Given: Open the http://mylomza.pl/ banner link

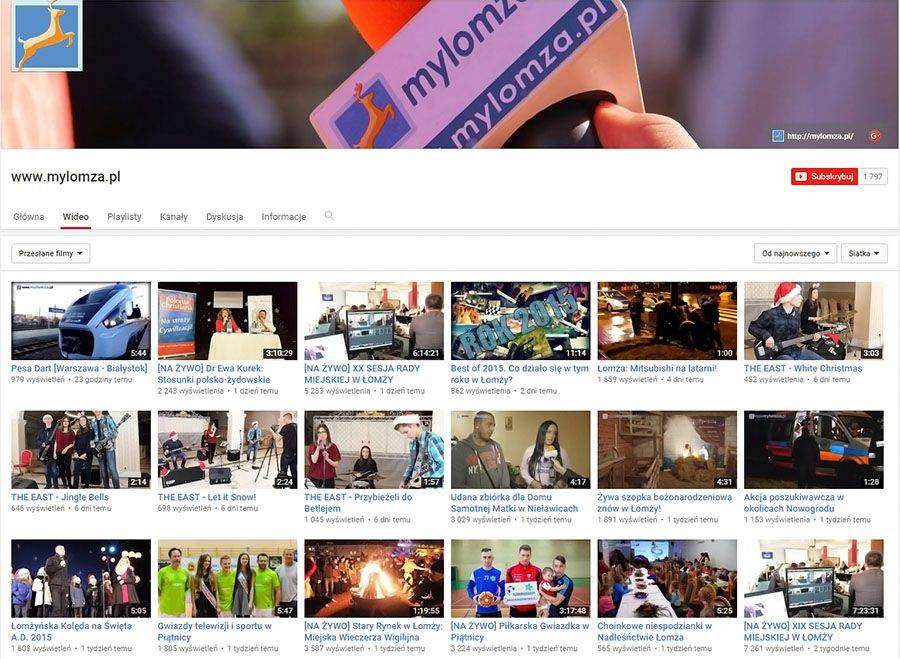Looking at the screenshot, I should [x=820, y=136].
